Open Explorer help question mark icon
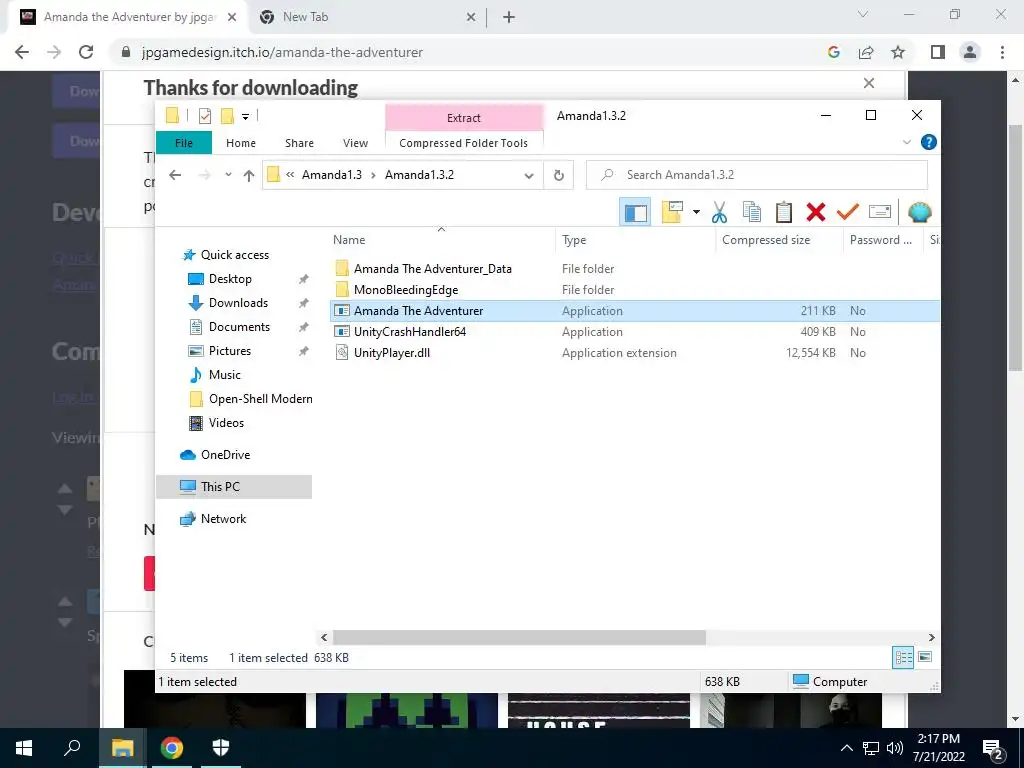 [x=928, y=142]
